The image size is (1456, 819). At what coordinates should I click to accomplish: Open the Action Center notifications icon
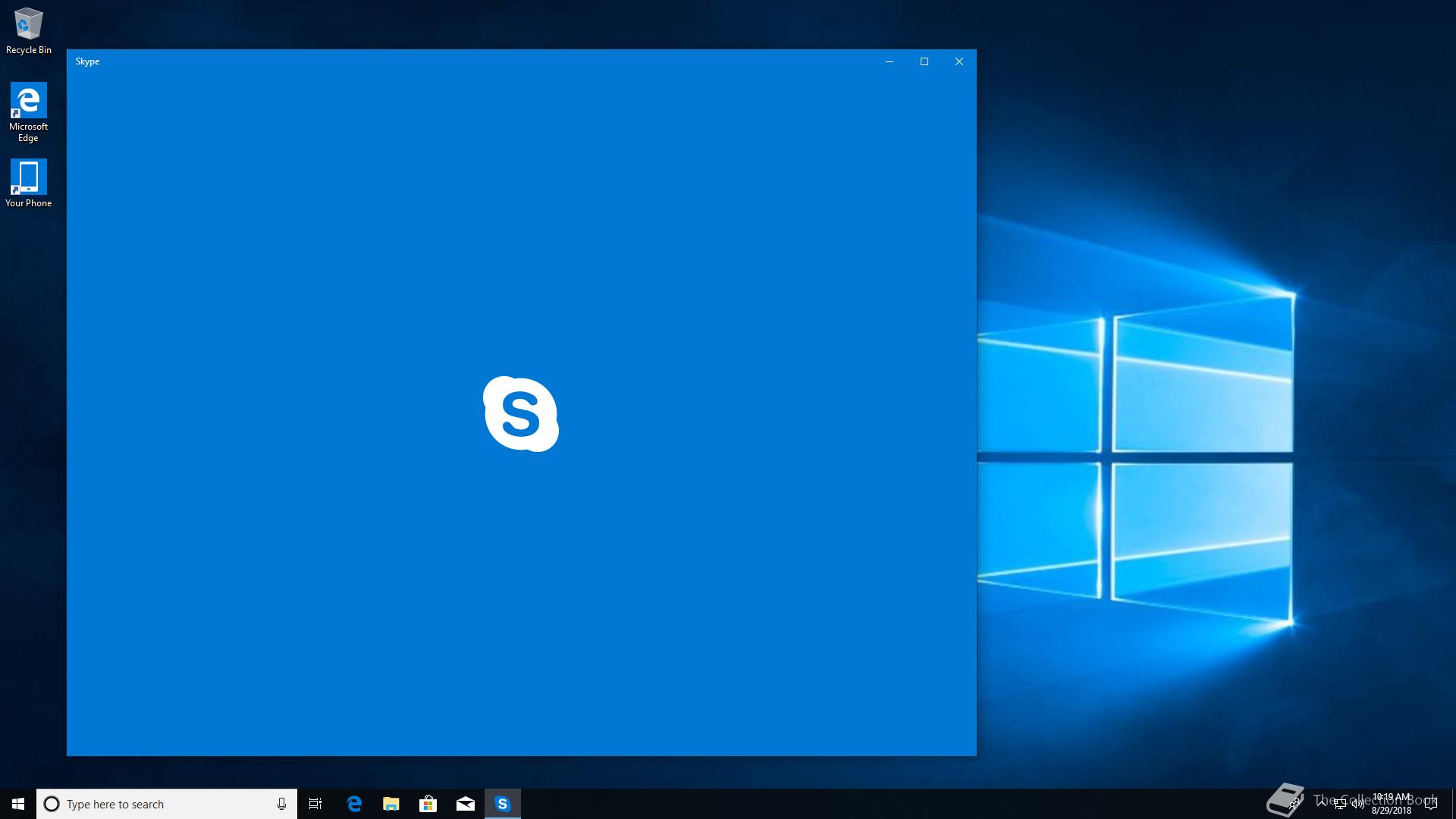coord(1430,804)
